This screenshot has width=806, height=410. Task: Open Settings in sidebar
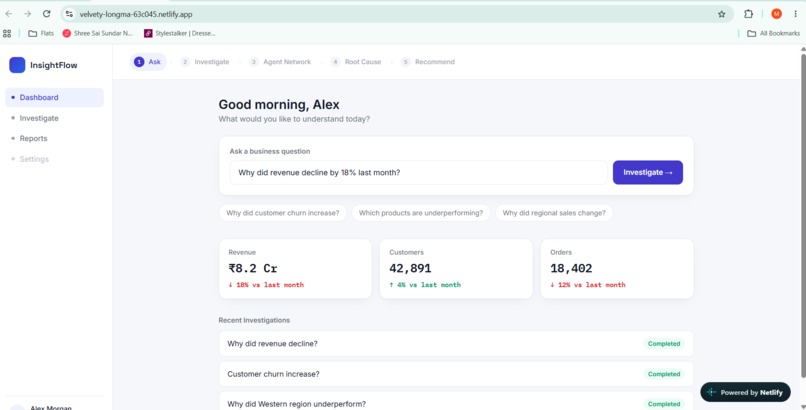tap(54, 159)
